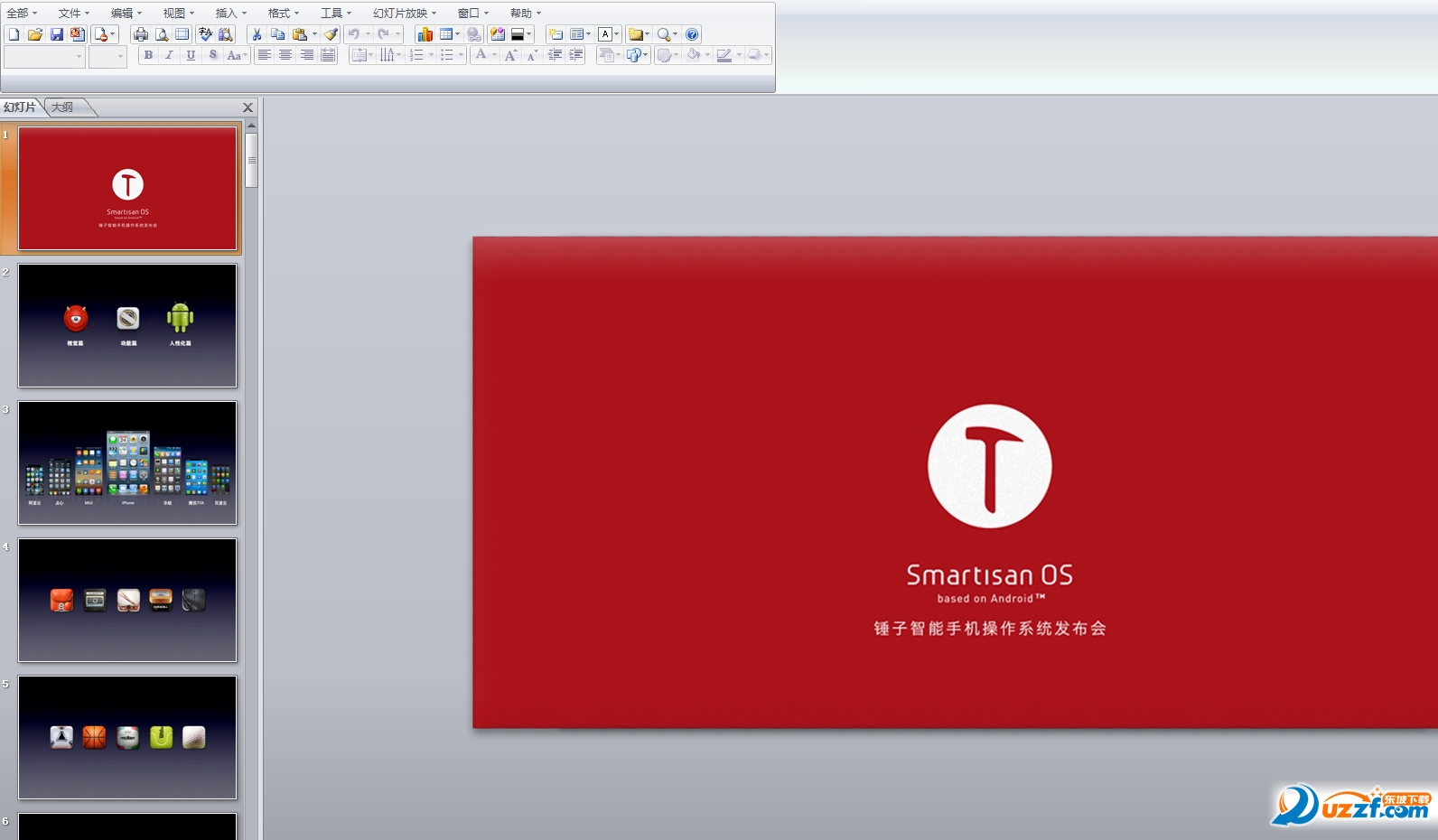Image resolution: width=1438 pixels, height=840 pixels.
Task: Toggle italic formatting
Action: point(169,55)
